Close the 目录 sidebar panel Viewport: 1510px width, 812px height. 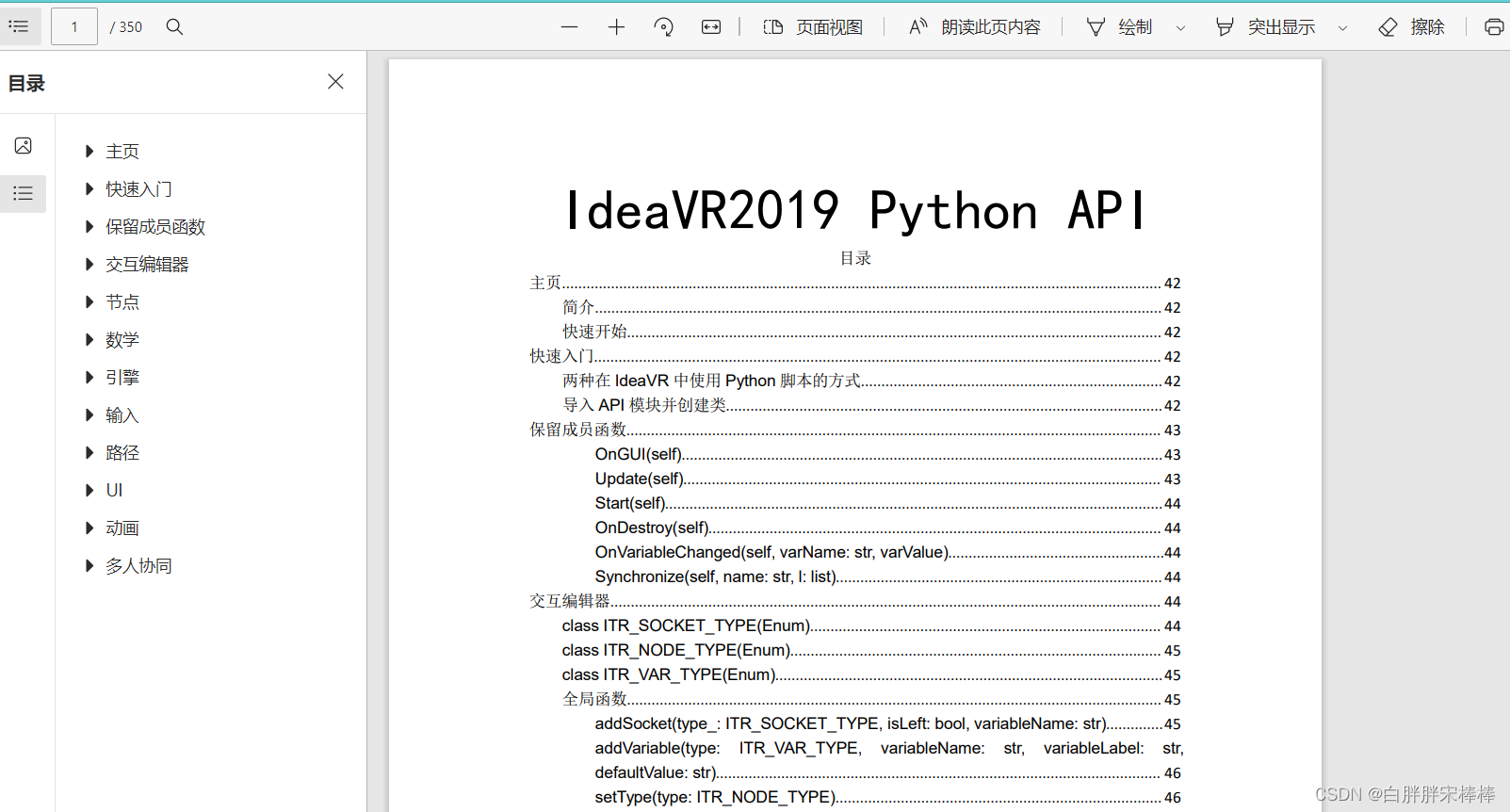coord(335,82)
